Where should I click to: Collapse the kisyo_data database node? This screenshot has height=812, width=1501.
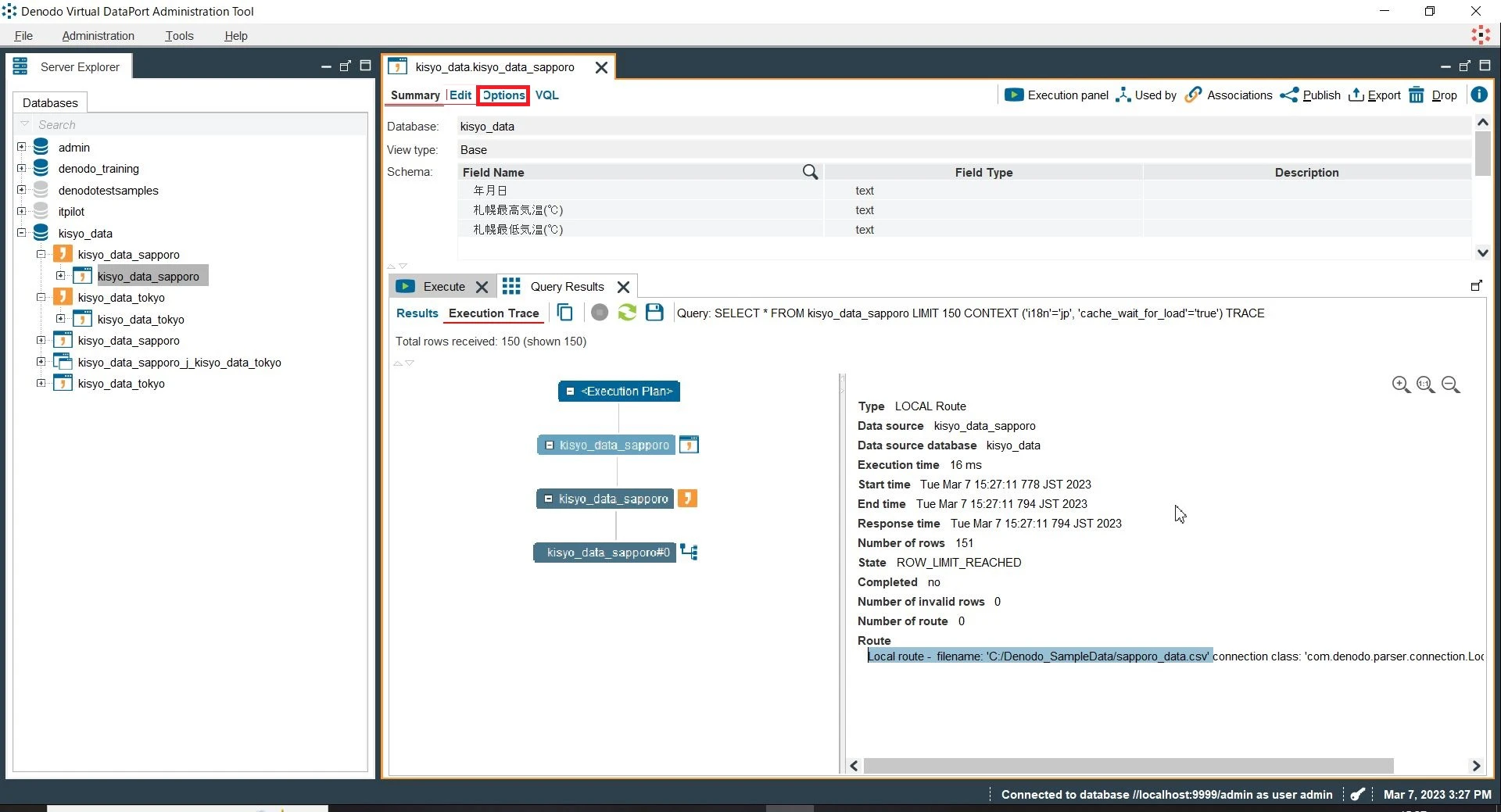pyautogui.click(x=22, y=233)
